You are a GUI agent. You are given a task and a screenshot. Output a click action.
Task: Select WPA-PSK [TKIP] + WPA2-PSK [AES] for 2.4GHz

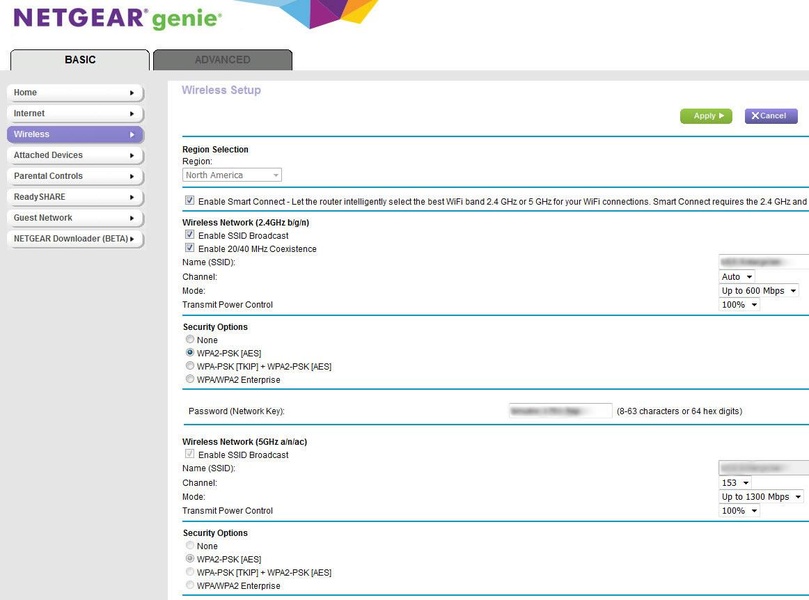(190, 366)
